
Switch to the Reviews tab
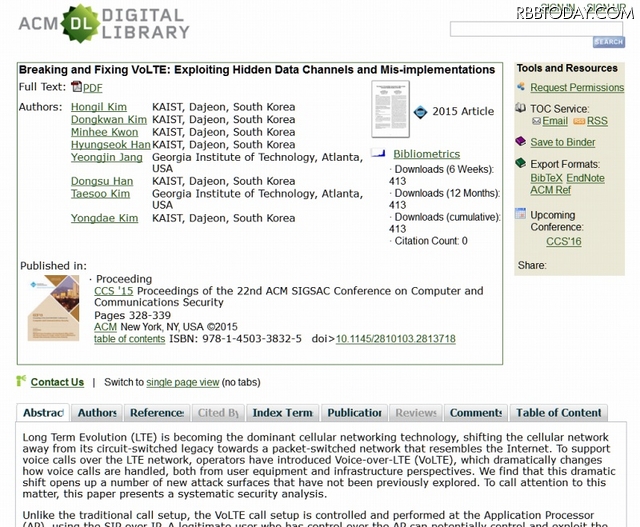tap(416, 413)
